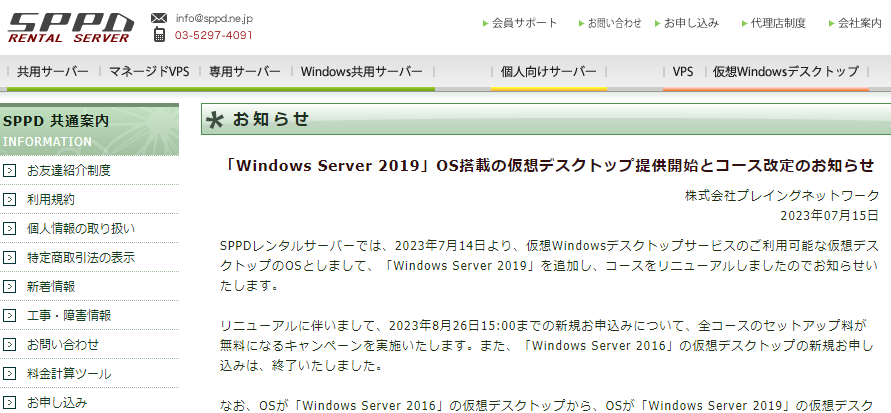Screen dimensions: 891x413
Task: Open the 仮想Windowsデスクトップ menu
Action: (786, 72)
